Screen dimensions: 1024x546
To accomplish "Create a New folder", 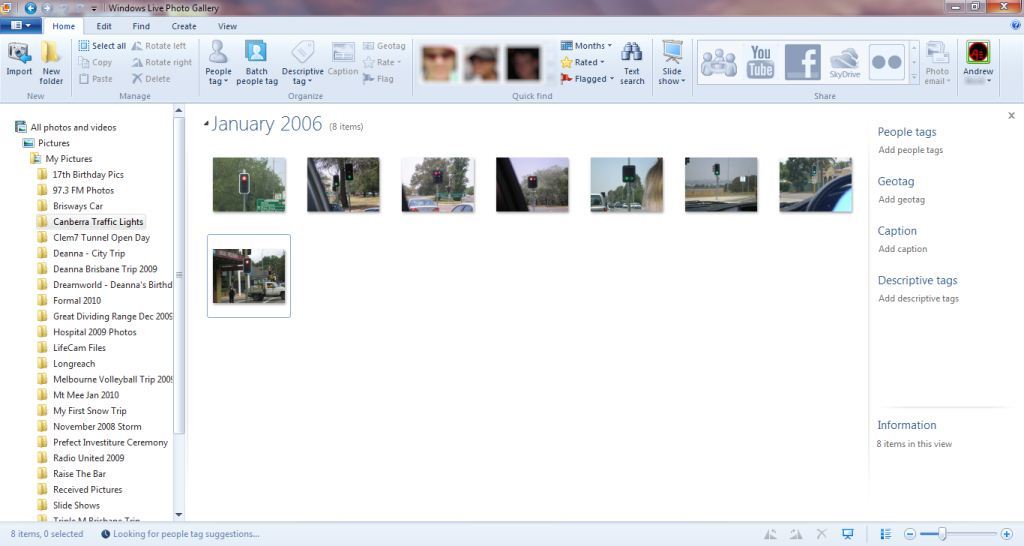I will tap(51, 63).
